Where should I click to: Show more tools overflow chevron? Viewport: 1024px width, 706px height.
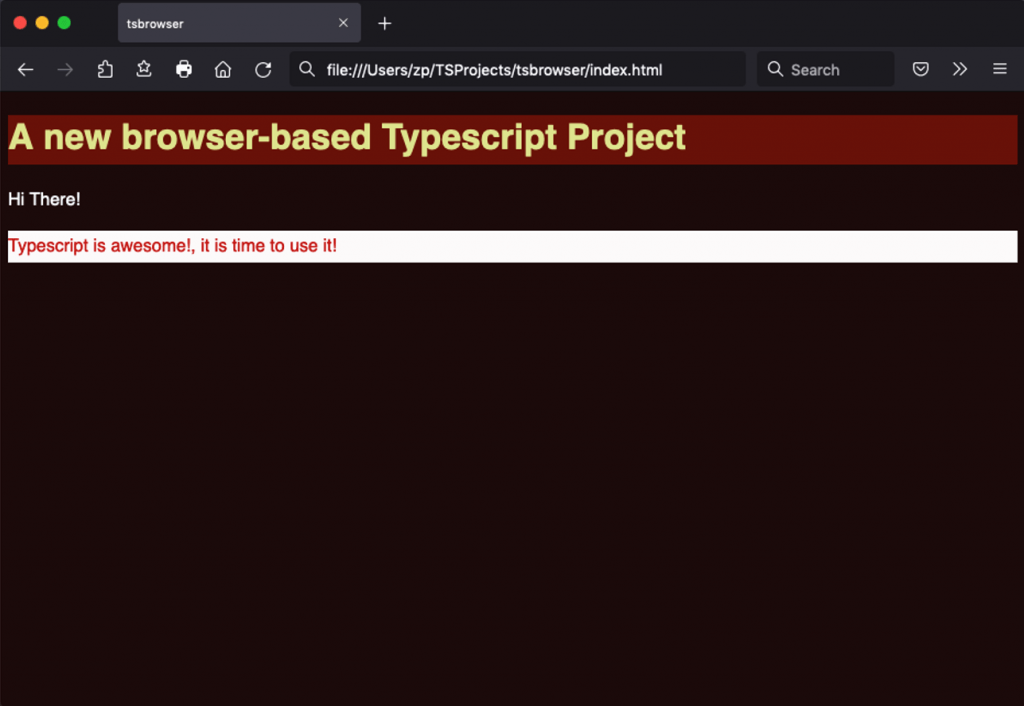tap(959, 69)
